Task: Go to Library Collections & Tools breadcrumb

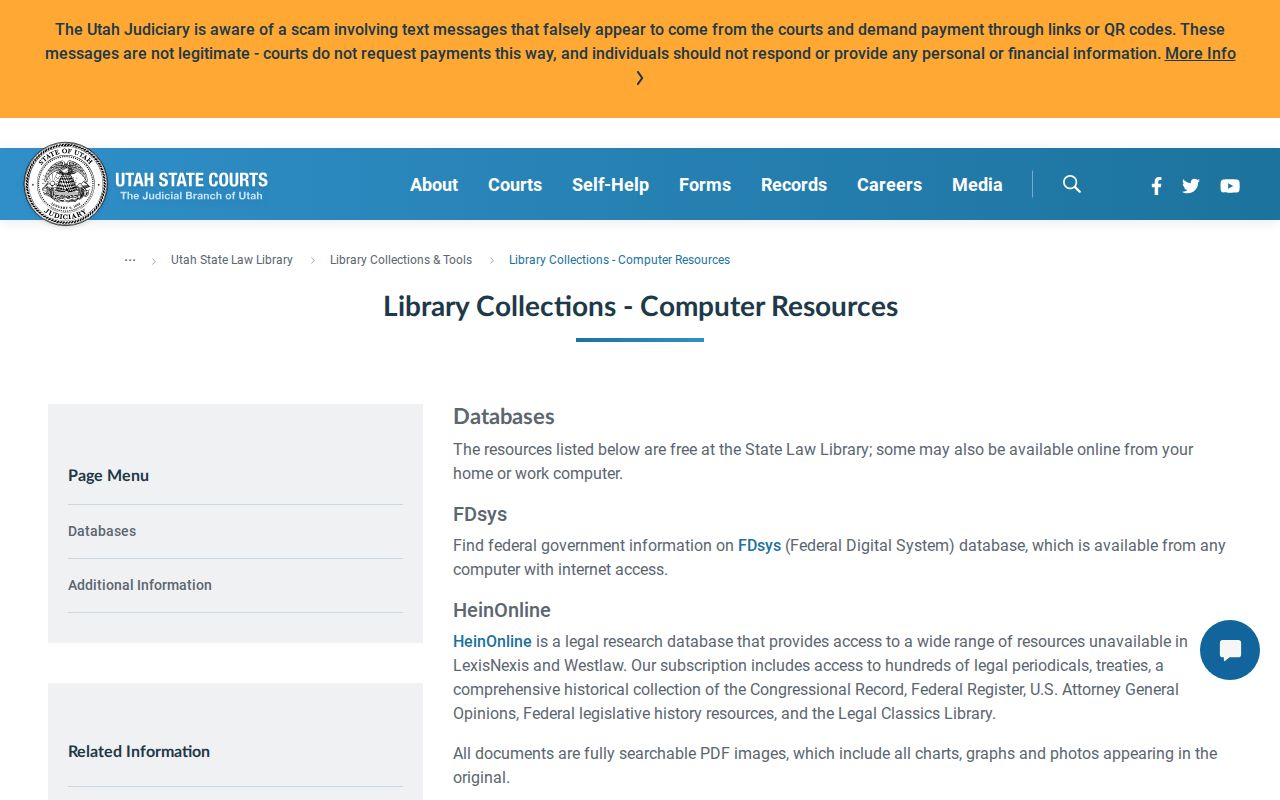Action: point(401,260)
